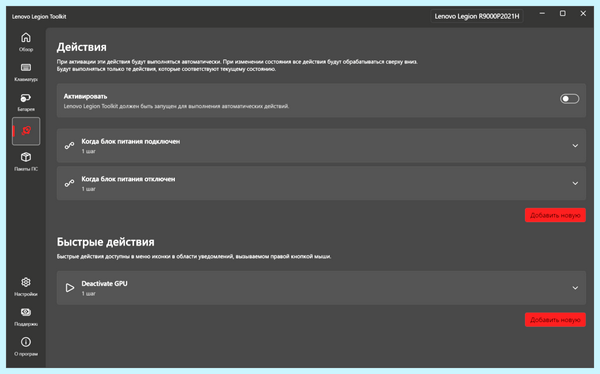Open the Клавиатура keyboard icon

pos(26,67)
